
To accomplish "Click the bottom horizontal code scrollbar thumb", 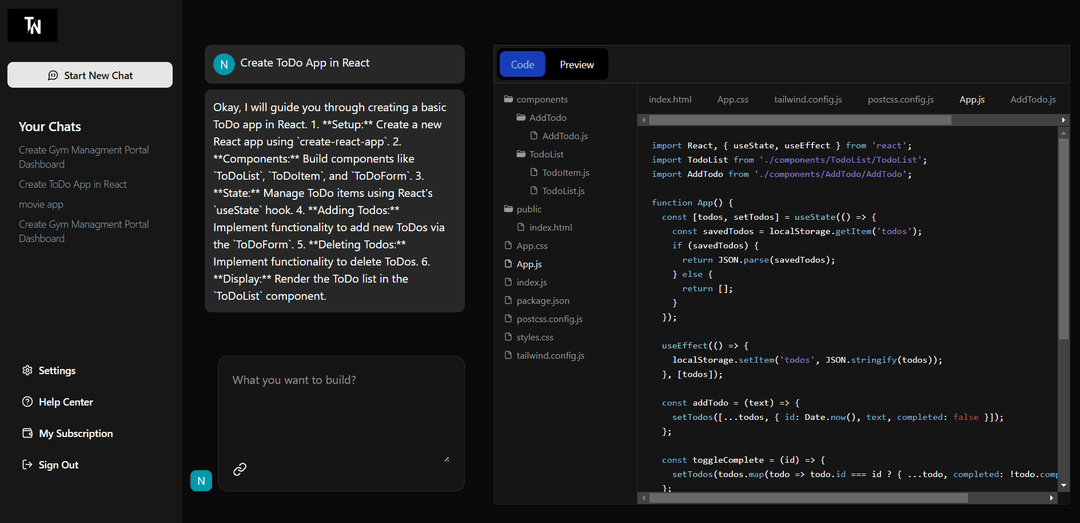I will tap(808, 498).
